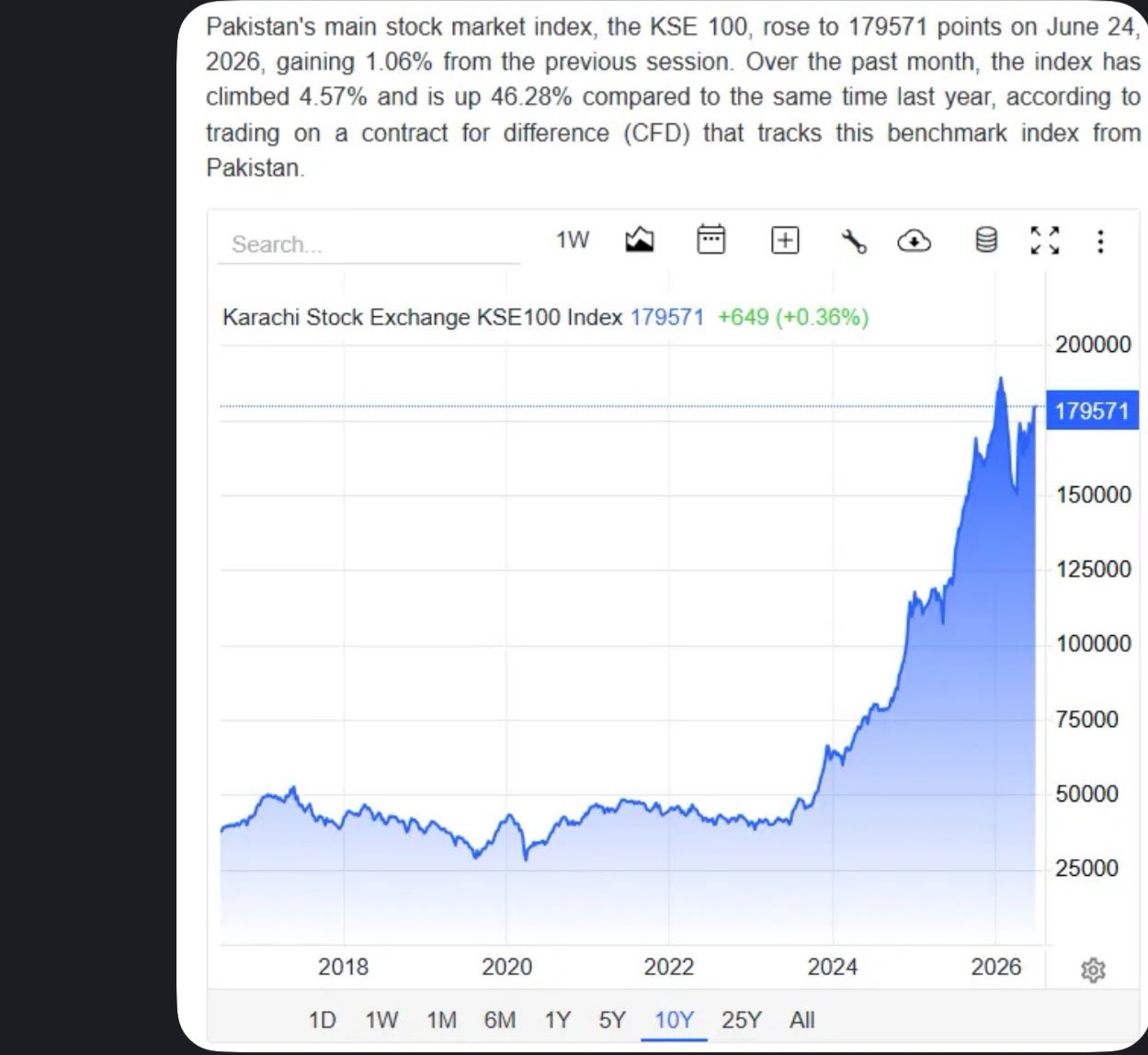
Task: Open the three-dot more options menu
Action: pyautogui.click(x=1100, y=242)
